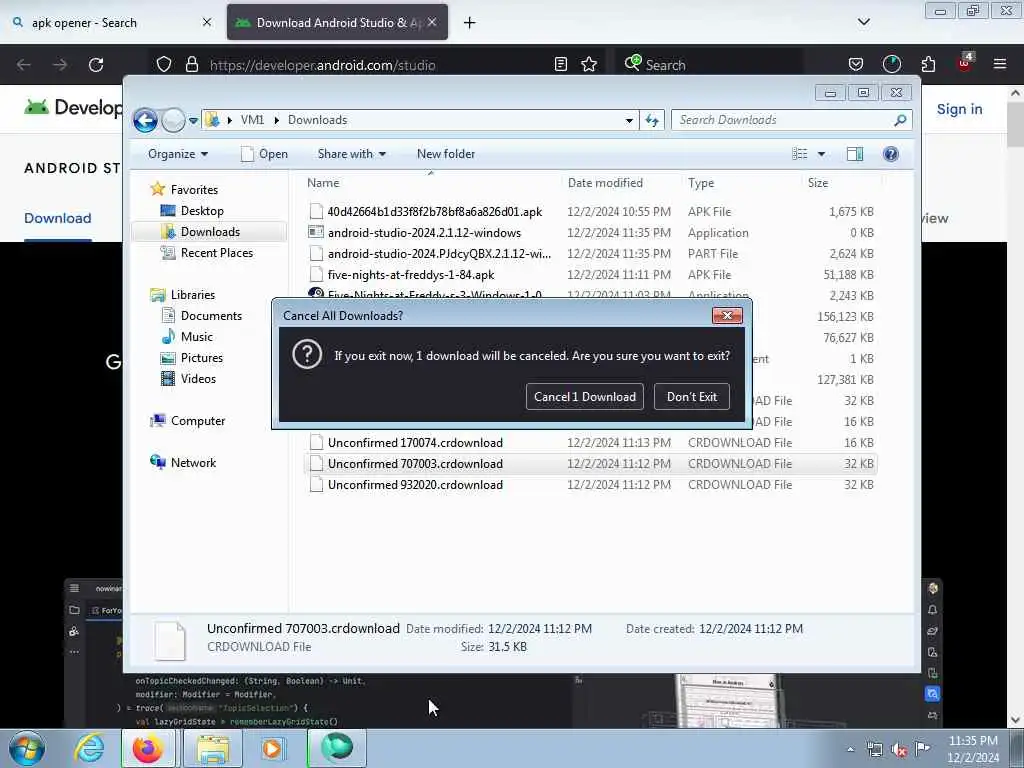1024x768 pixels.
Task: Close the apk opener - Search tab
Action: (x=207, y=22)
